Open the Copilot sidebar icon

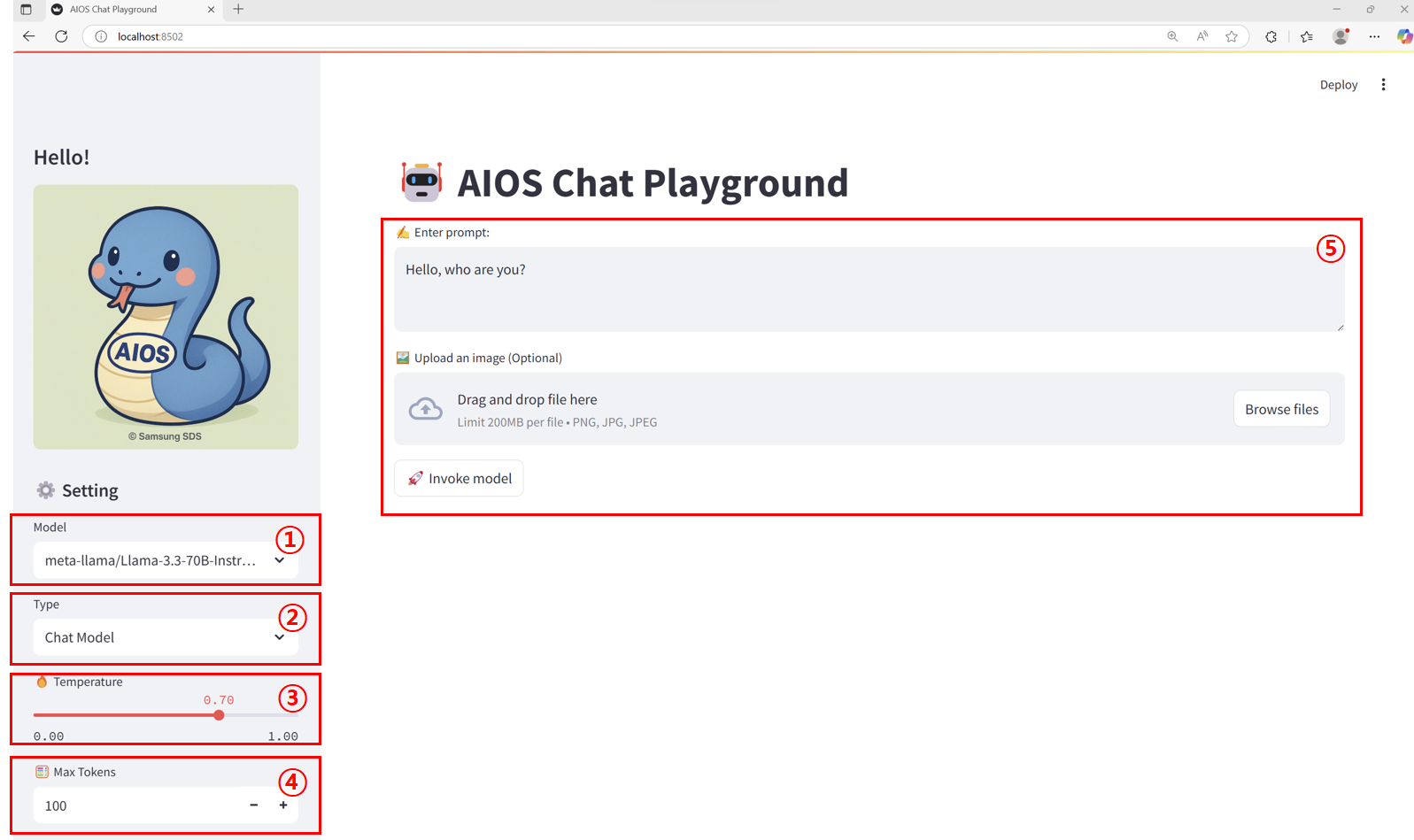click(1403, 36)
